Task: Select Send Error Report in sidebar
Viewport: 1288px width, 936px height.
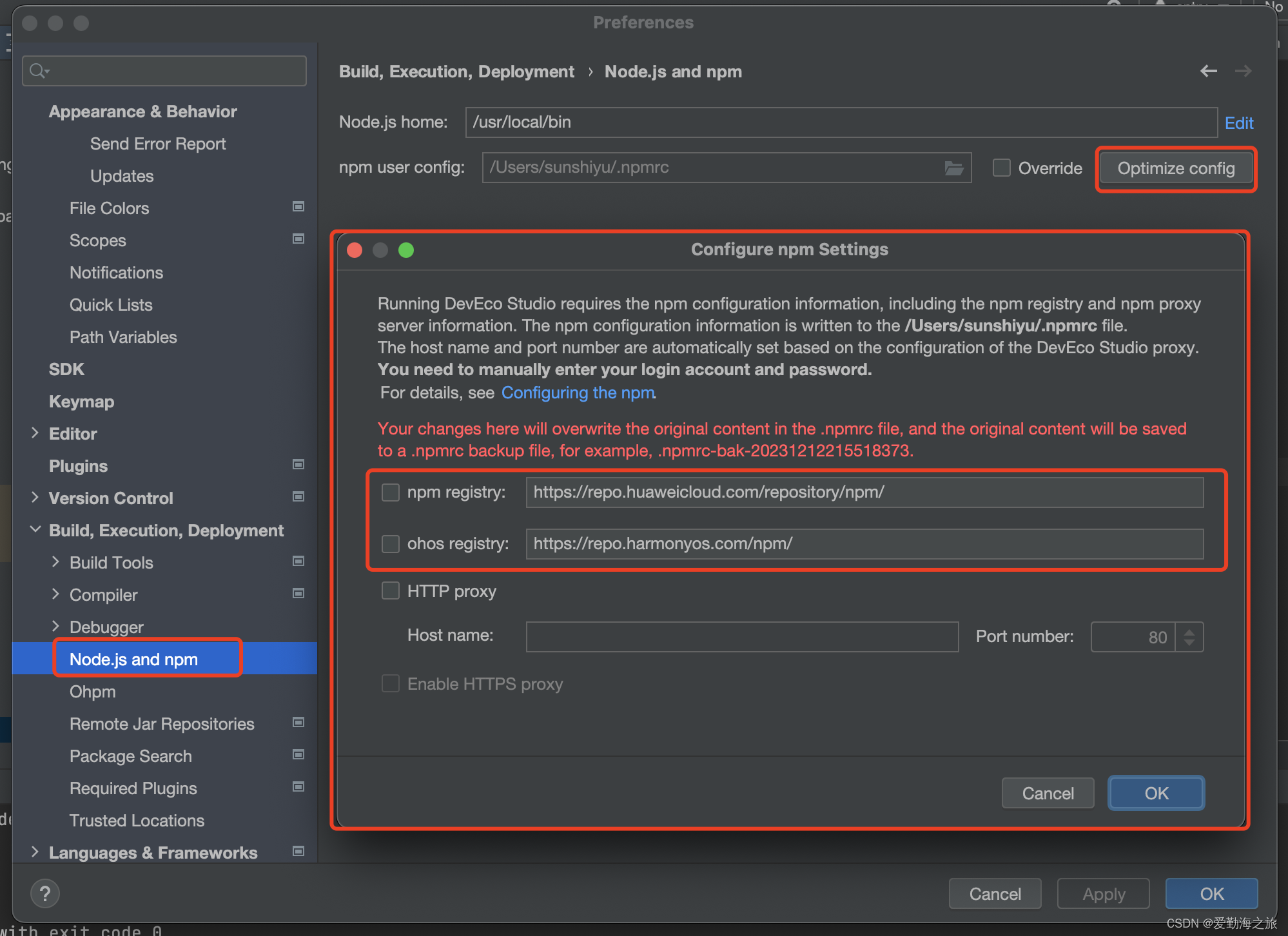Action: point(158,144)
